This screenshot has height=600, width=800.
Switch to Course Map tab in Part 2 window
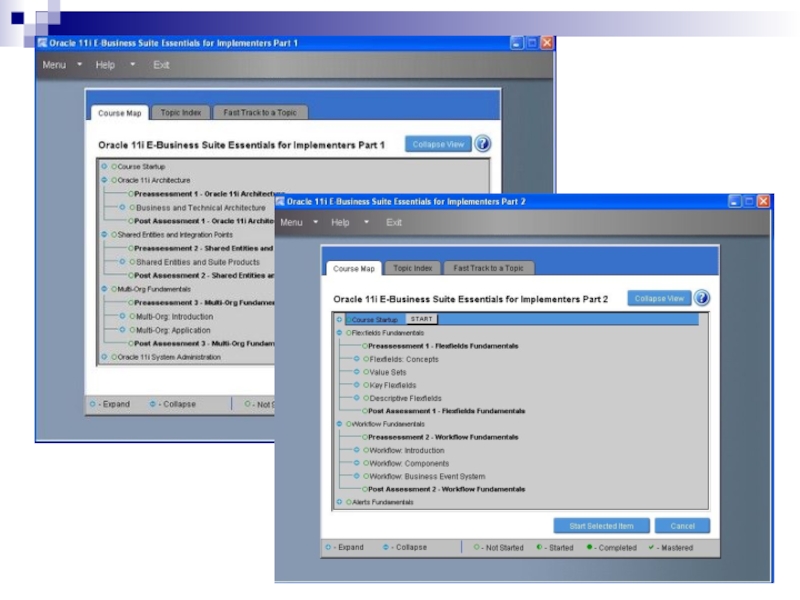(x=354, y=268)
